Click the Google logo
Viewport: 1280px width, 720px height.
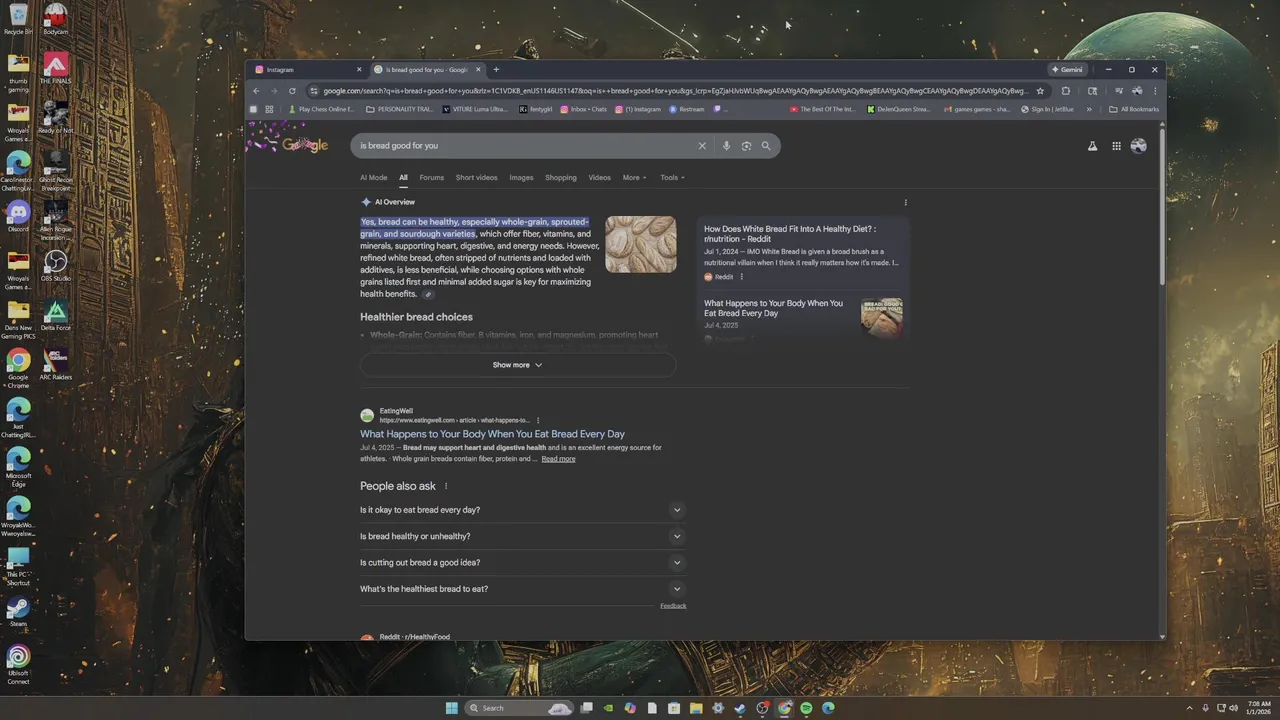(305, 146)
